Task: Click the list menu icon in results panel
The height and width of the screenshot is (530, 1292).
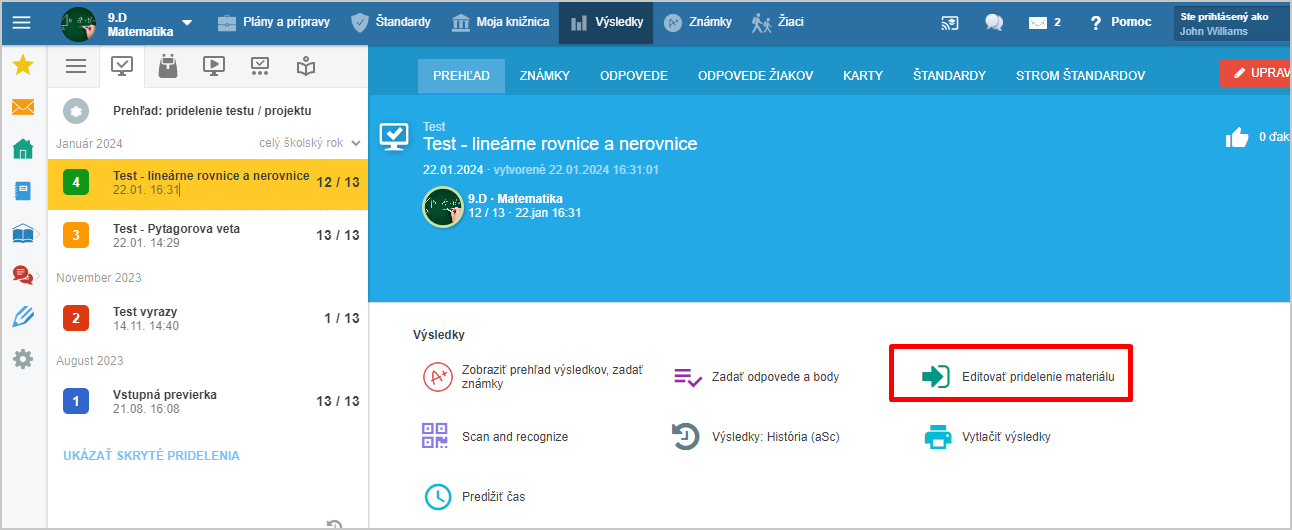Action: coord(76,66)
